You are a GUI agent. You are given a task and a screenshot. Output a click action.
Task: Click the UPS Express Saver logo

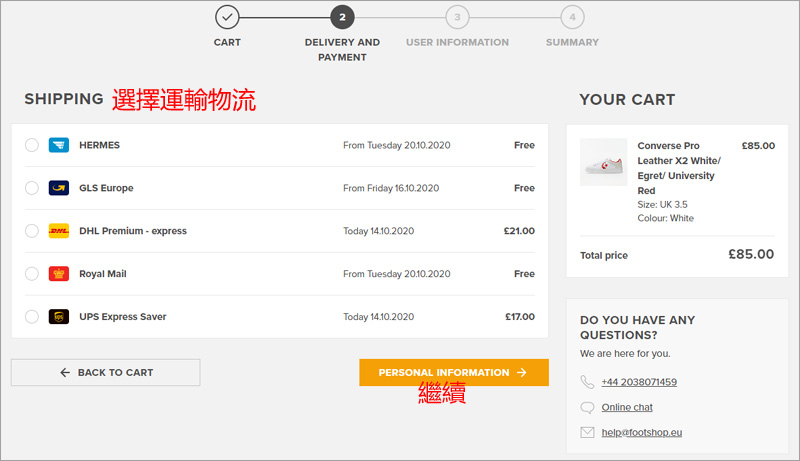click(x=58, y=317)
